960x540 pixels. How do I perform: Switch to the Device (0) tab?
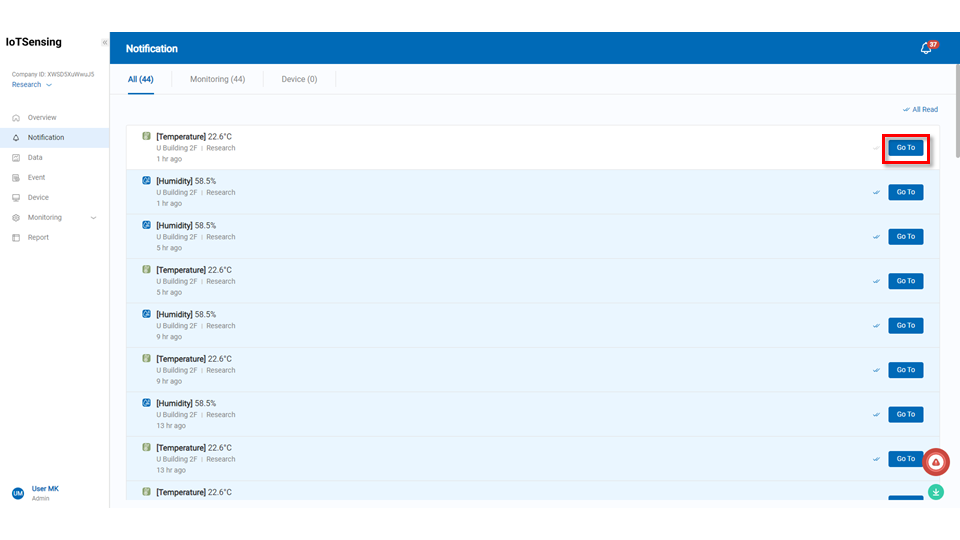click(x=299, y=79)
